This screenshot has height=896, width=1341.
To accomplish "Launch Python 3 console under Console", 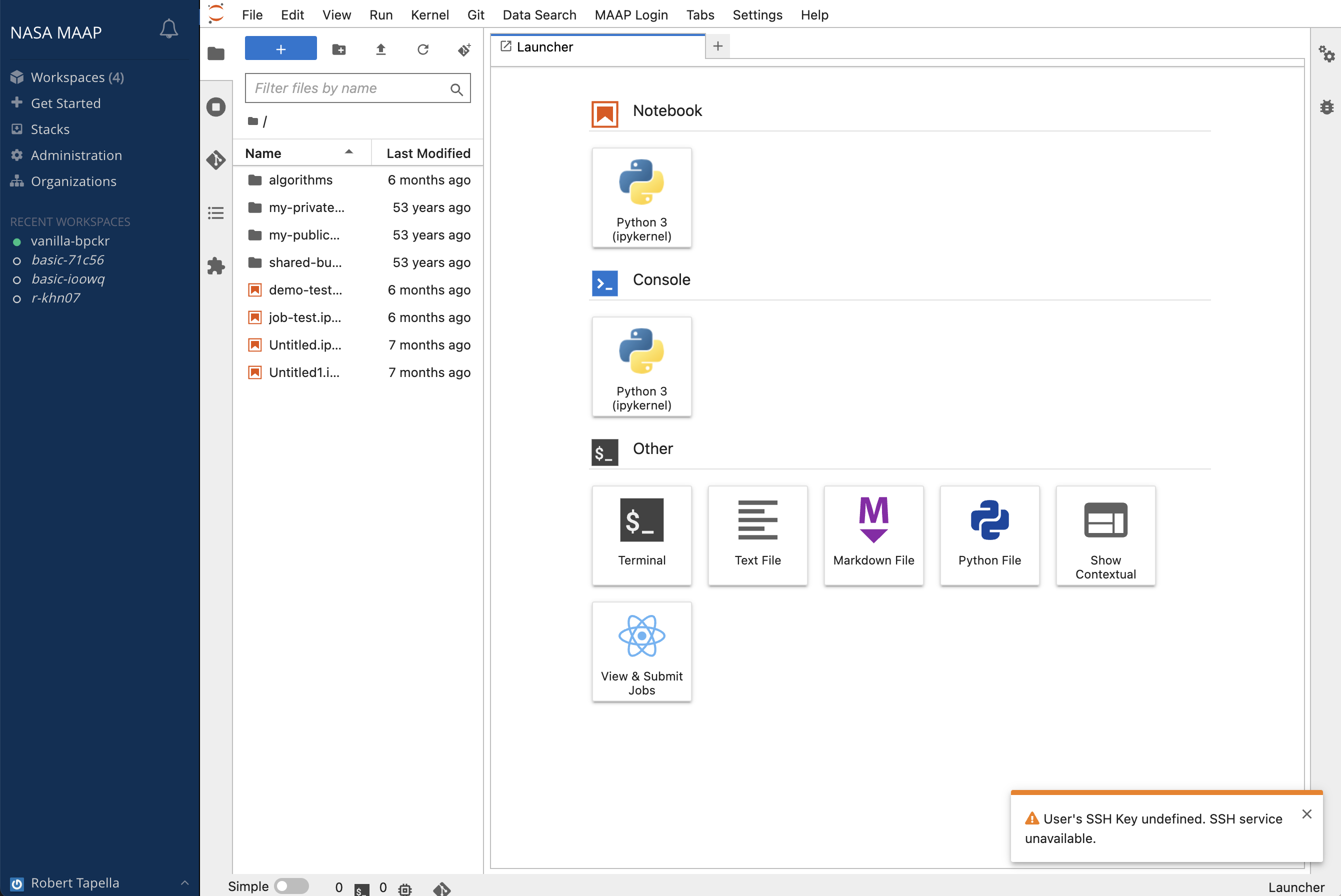I will click(x=641, y=367).
